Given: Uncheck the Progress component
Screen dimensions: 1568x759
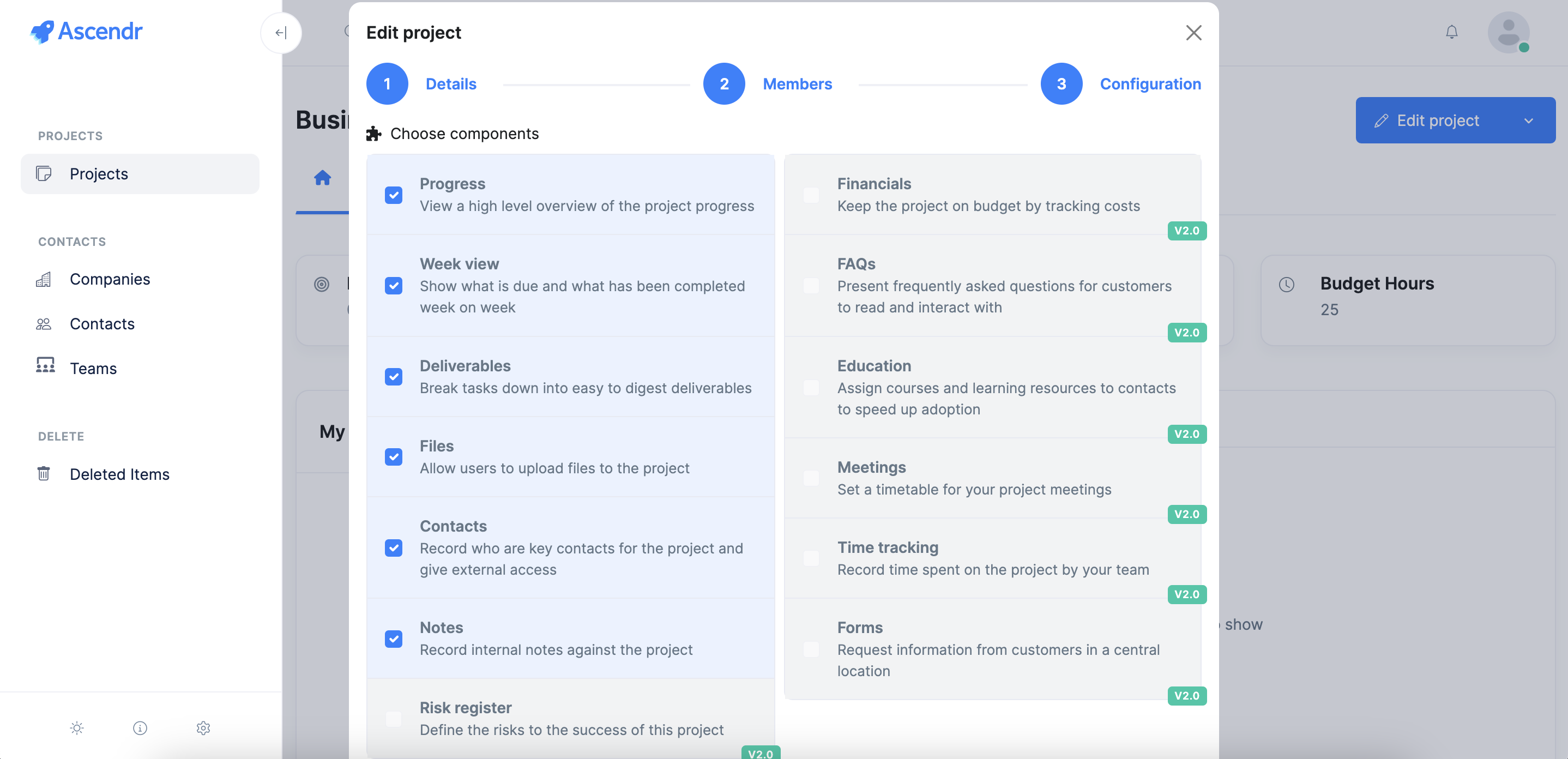Looking at the screenshot, I should point(393,195).
